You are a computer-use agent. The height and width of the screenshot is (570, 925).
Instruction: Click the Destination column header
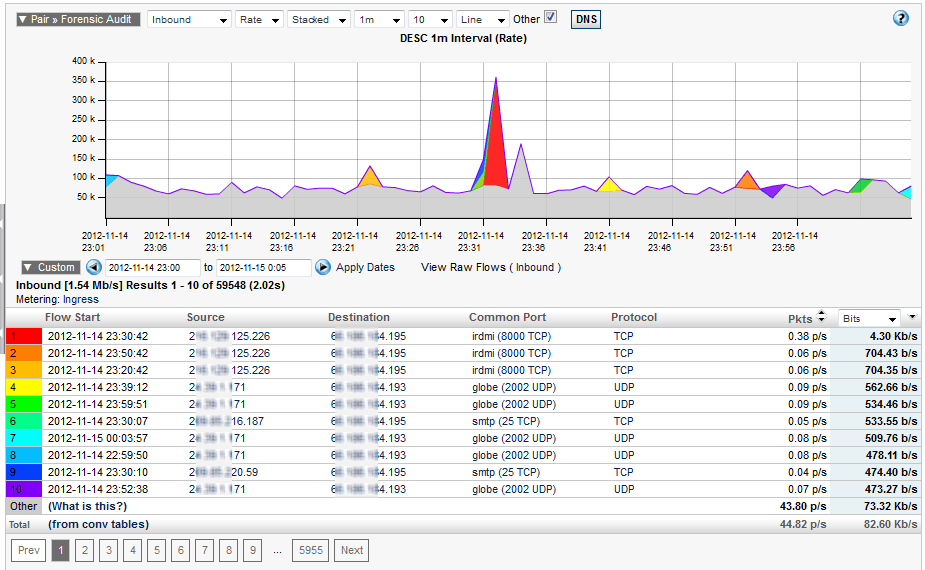point(359,317)
